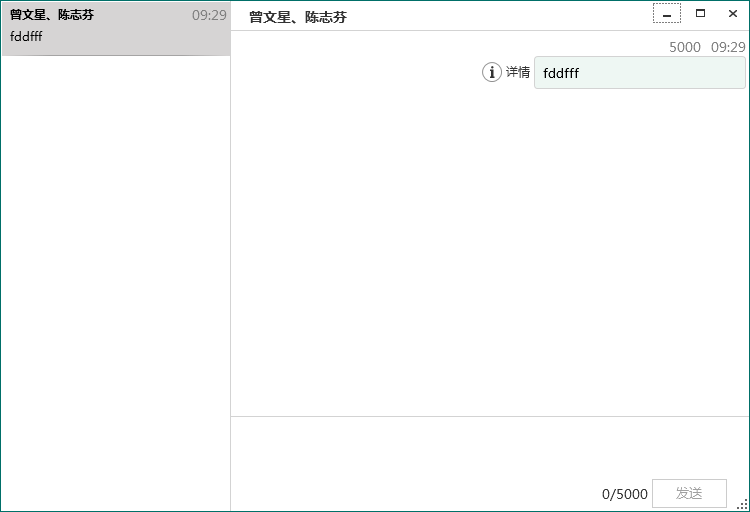
Task: Select the fddfff message bubble
Action: [x=639, y=73]
